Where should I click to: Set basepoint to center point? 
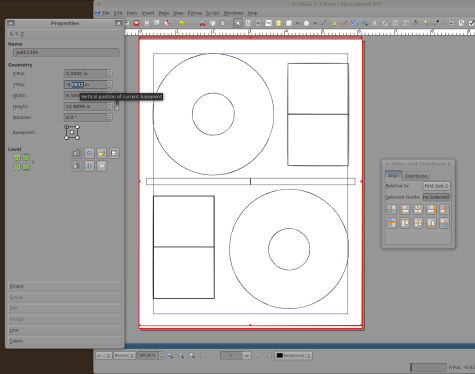(72, 132)
